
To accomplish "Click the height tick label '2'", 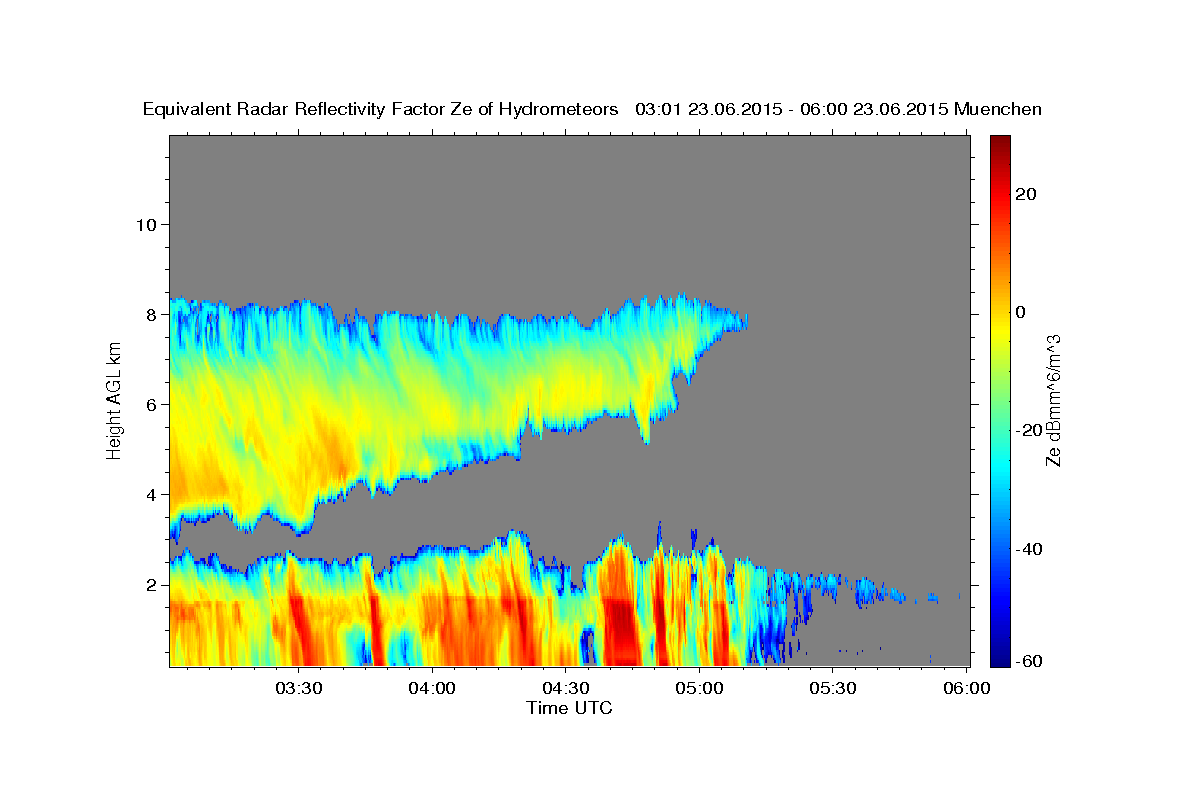I will 150,584.
